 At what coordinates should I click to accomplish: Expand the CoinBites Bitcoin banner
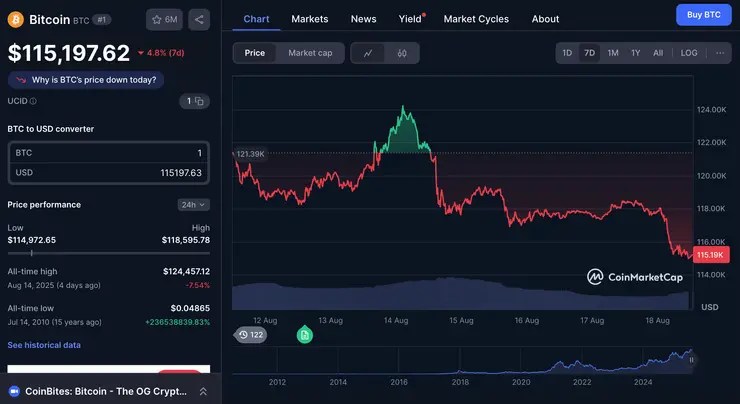click(203, 391)
